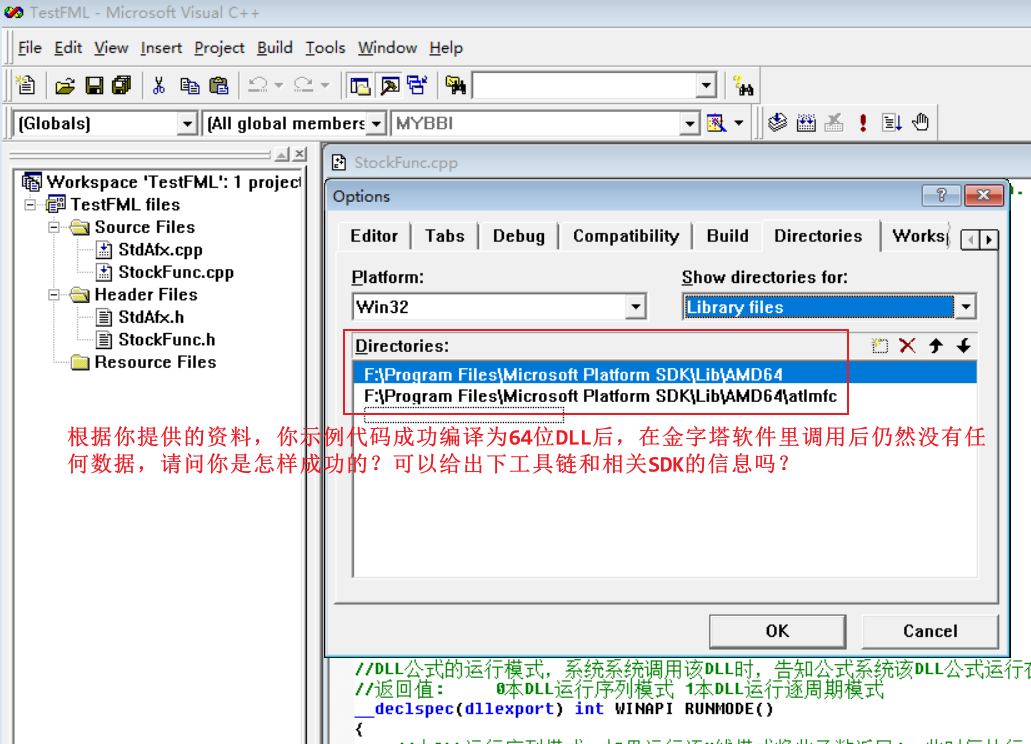Click the Search binoculars icon

744,85
